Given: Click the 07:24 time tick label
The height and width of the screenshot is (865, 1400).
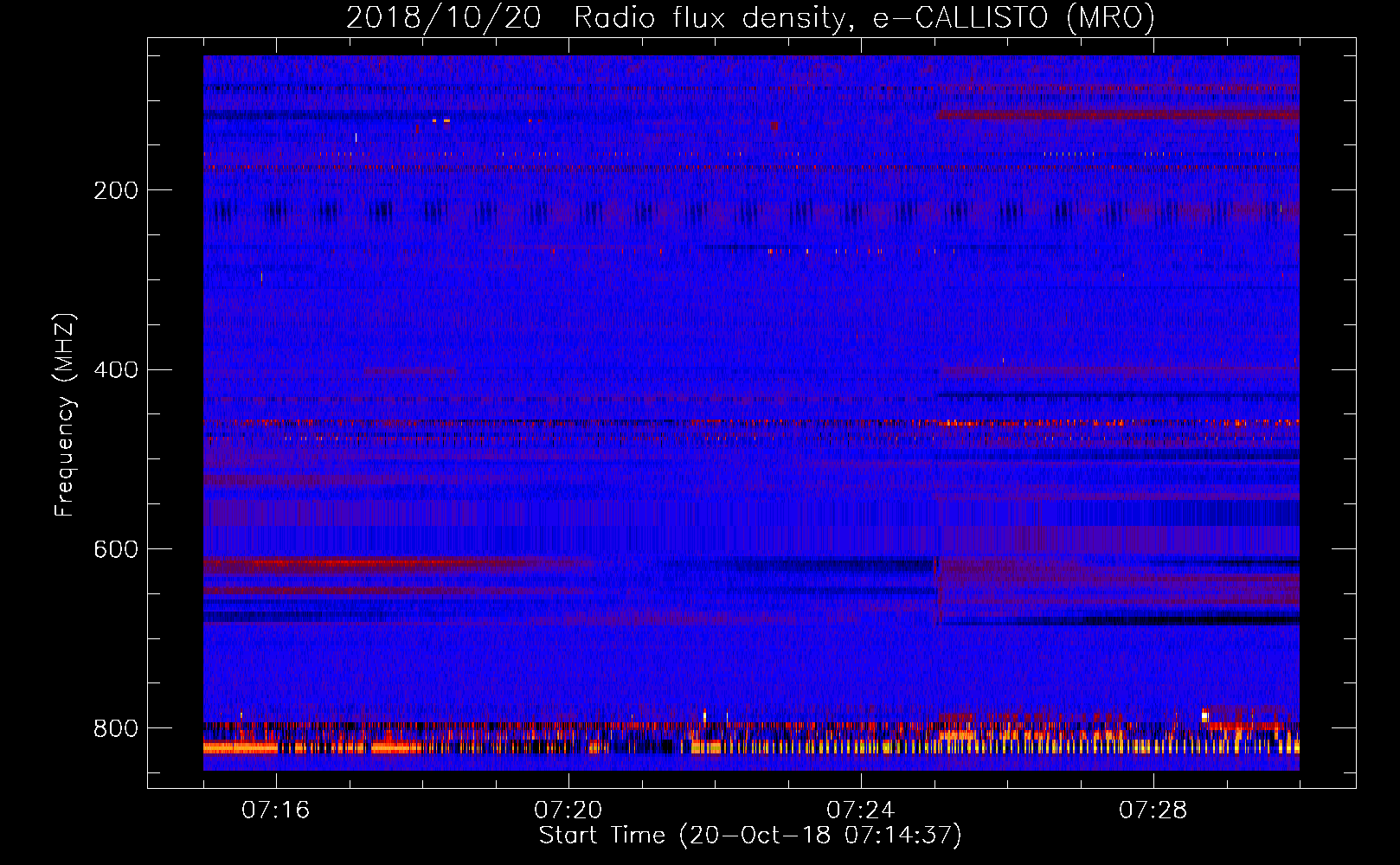Looking at the screenshot, I should point(861,811).
